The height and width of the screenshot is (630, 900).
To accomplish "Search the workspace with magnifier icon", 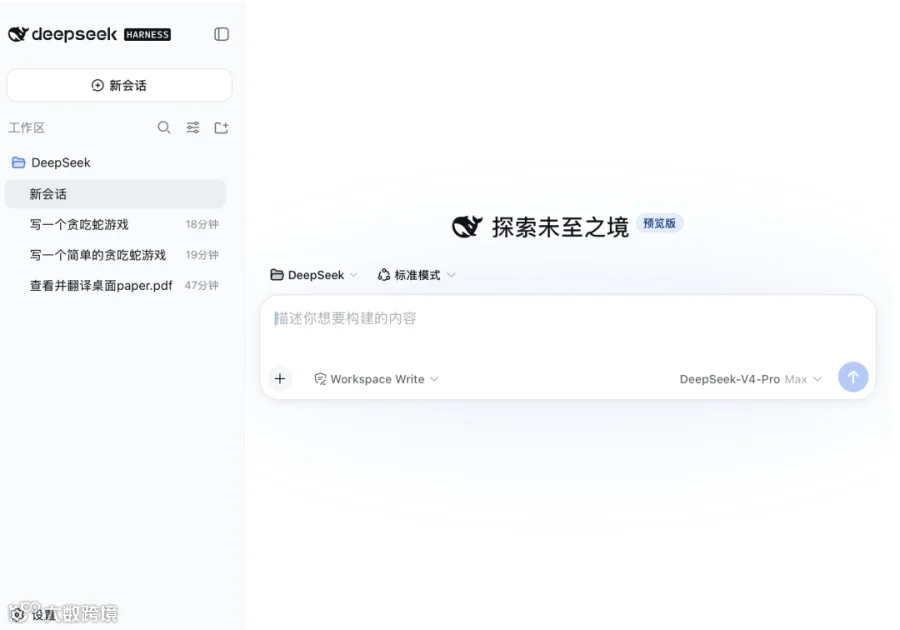I will pyautogui.click(x=164, y=127).
